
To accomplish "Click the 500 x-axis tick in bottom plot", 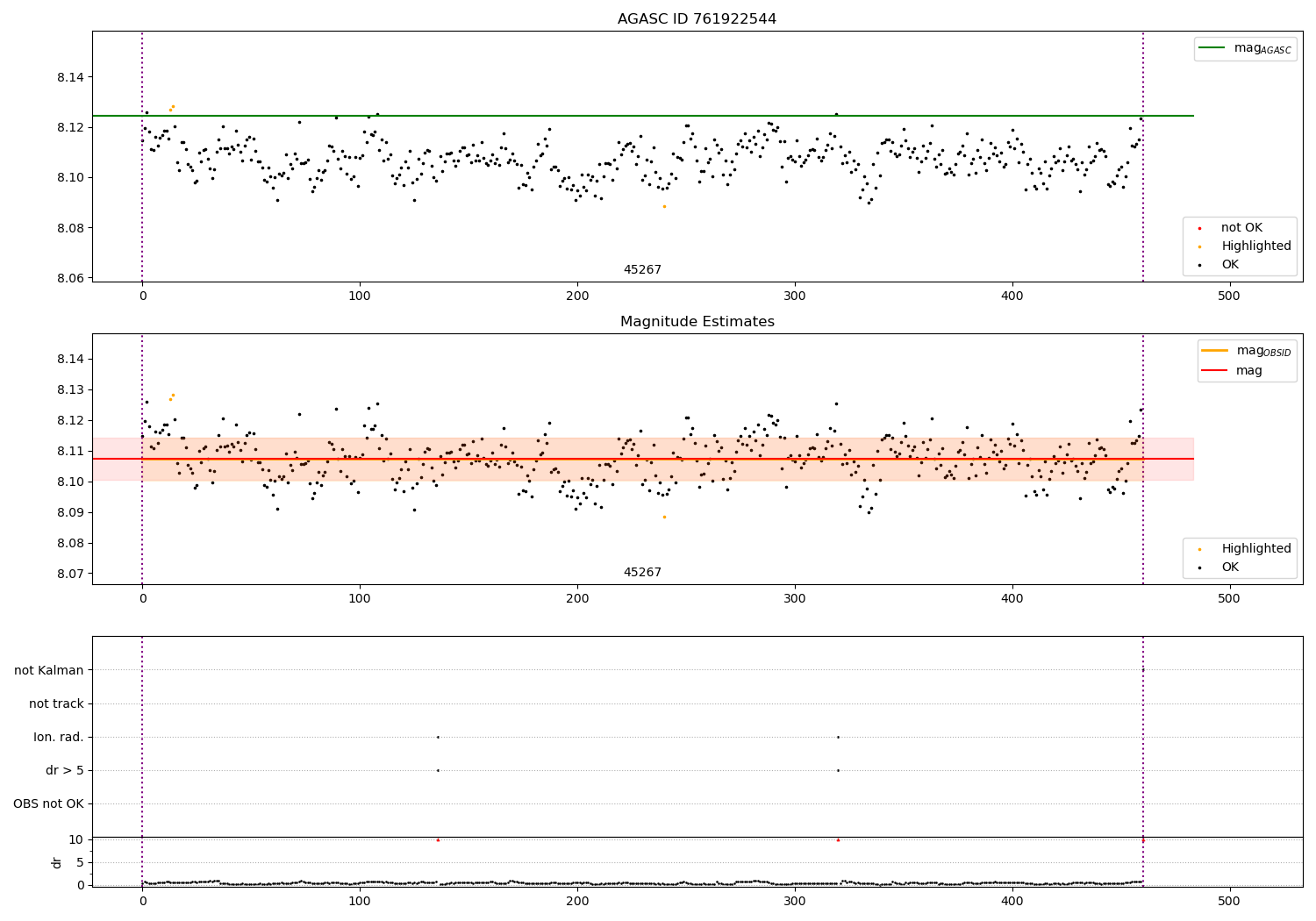I will pyautogui.click(x=1229, y=901).
